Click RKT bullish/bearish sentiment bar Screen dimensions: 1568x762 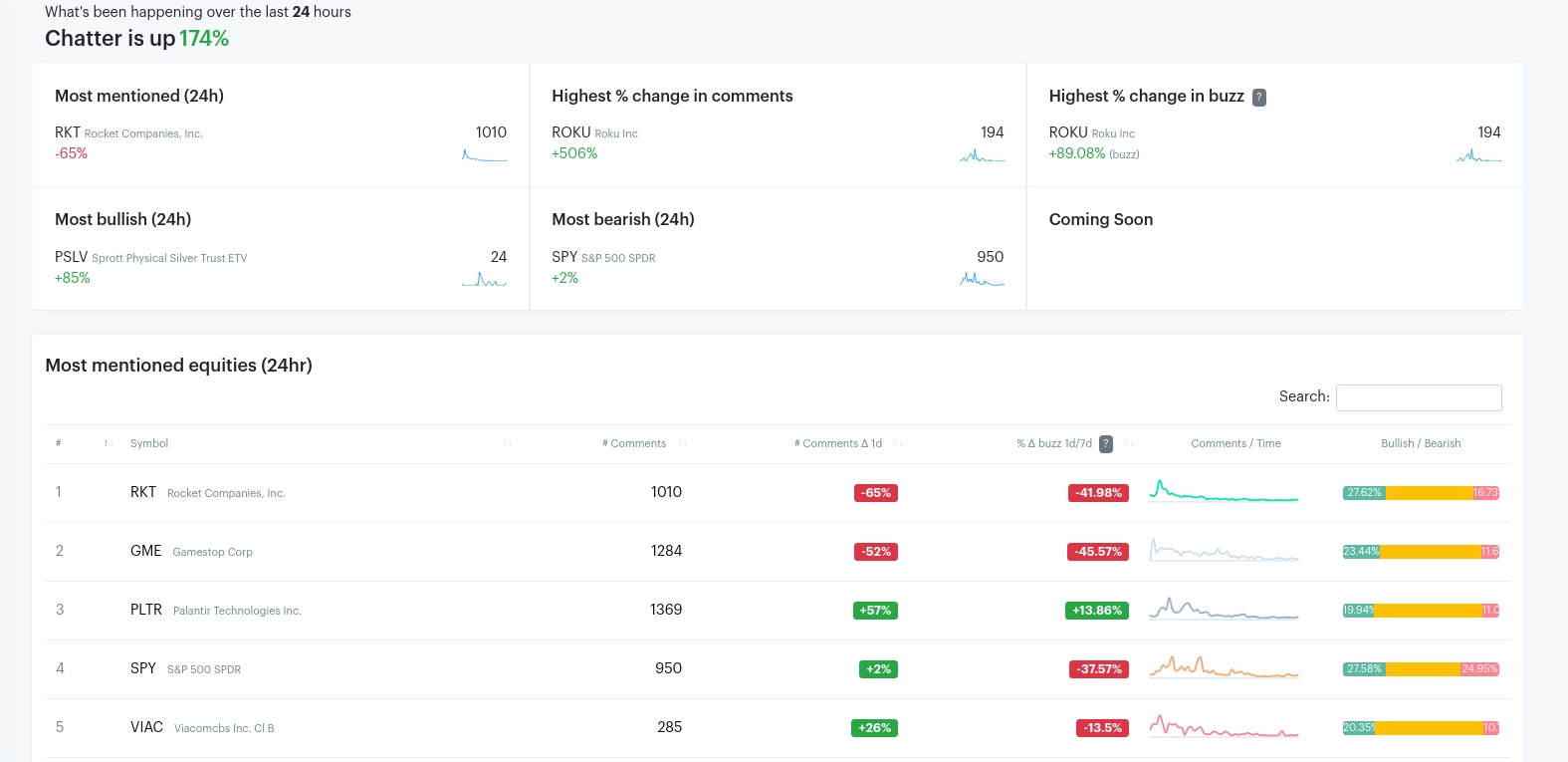coord(1421,493)
